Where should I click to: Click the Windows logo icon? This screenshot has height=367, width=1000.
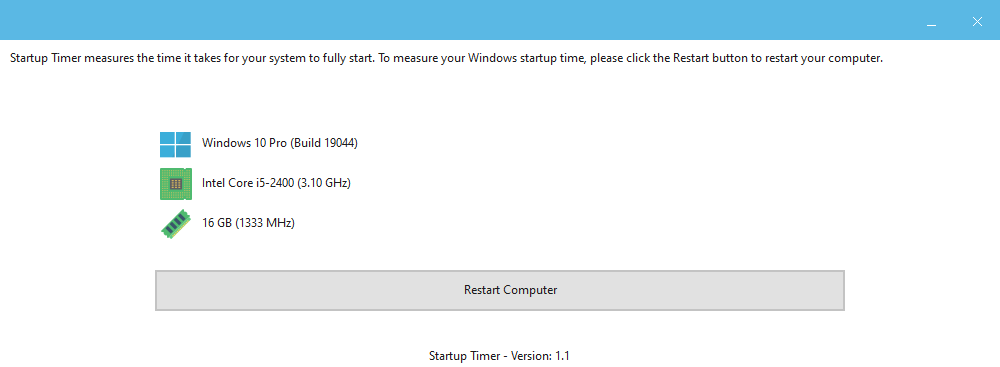pos(175,145)
